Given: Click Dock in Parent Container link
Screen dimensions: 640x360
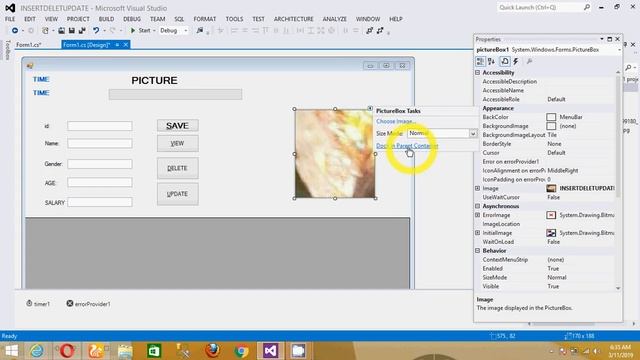Looking at the screenshot, I should [x=407, y=146].
